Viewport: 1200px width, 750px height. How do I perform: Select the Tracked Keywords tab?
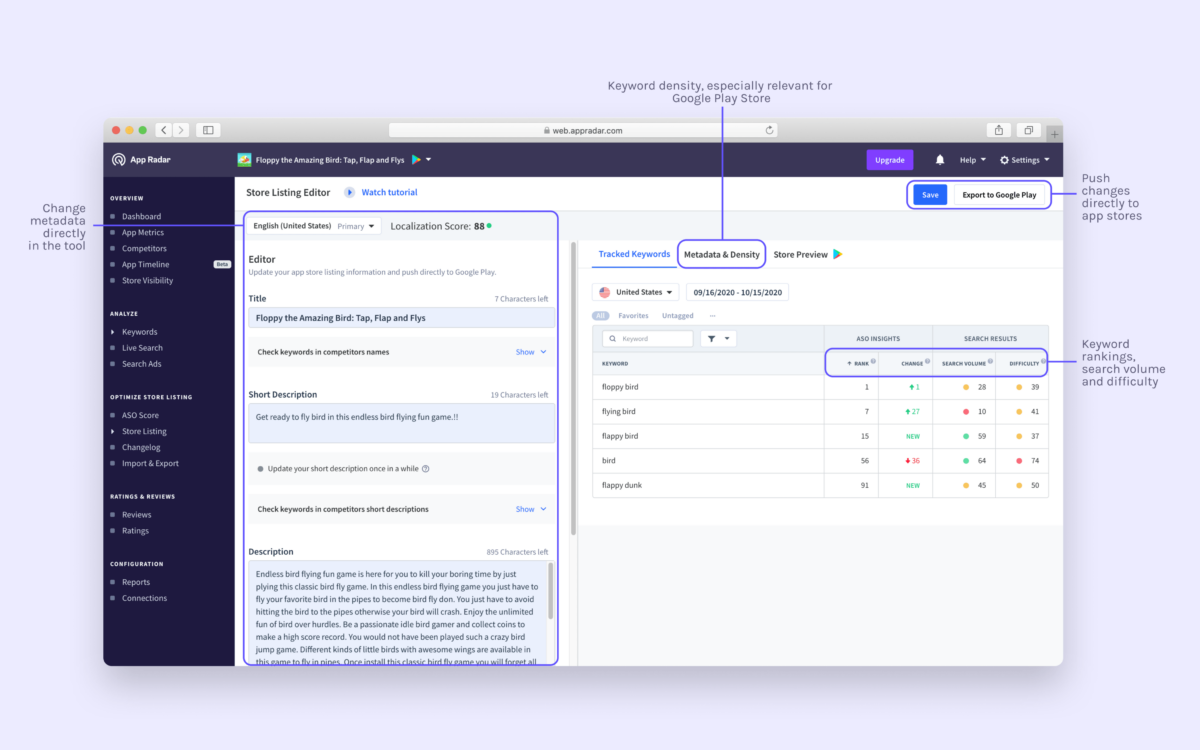[633, 254]
